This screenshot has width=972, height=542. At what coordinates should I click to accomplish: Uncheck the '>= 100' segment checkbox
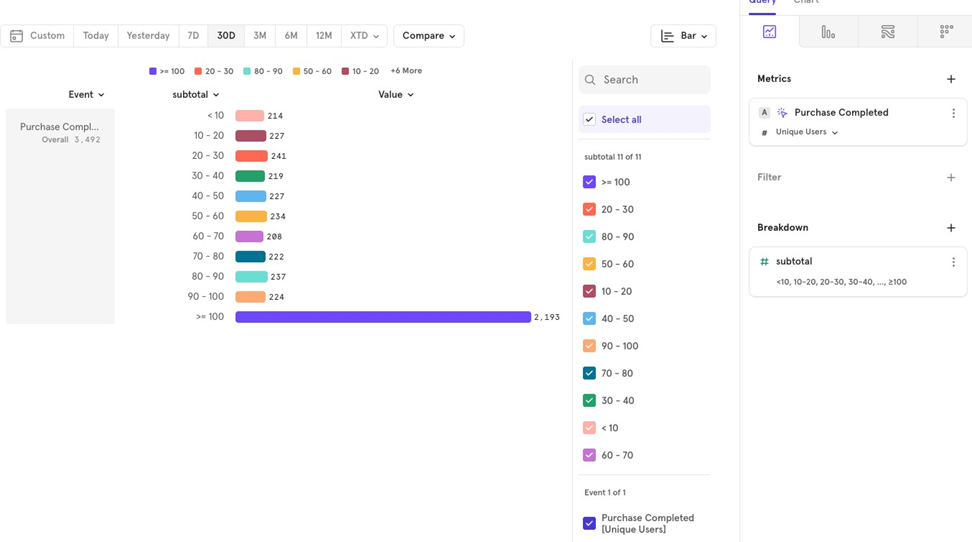click(x=589, y=182)
